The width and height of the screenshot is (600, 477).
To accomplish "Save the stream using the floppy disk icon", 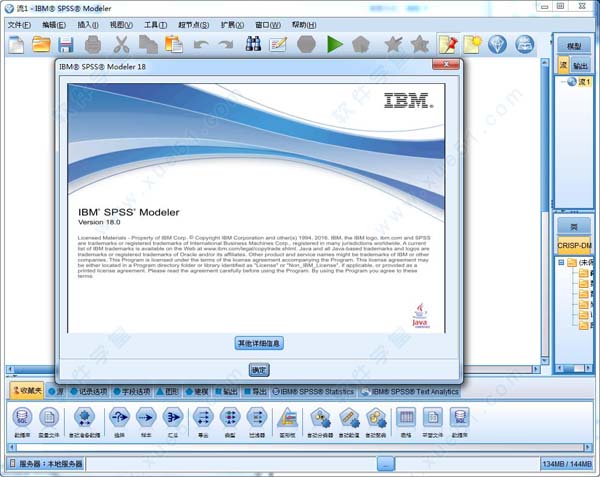I will (66, 45).
